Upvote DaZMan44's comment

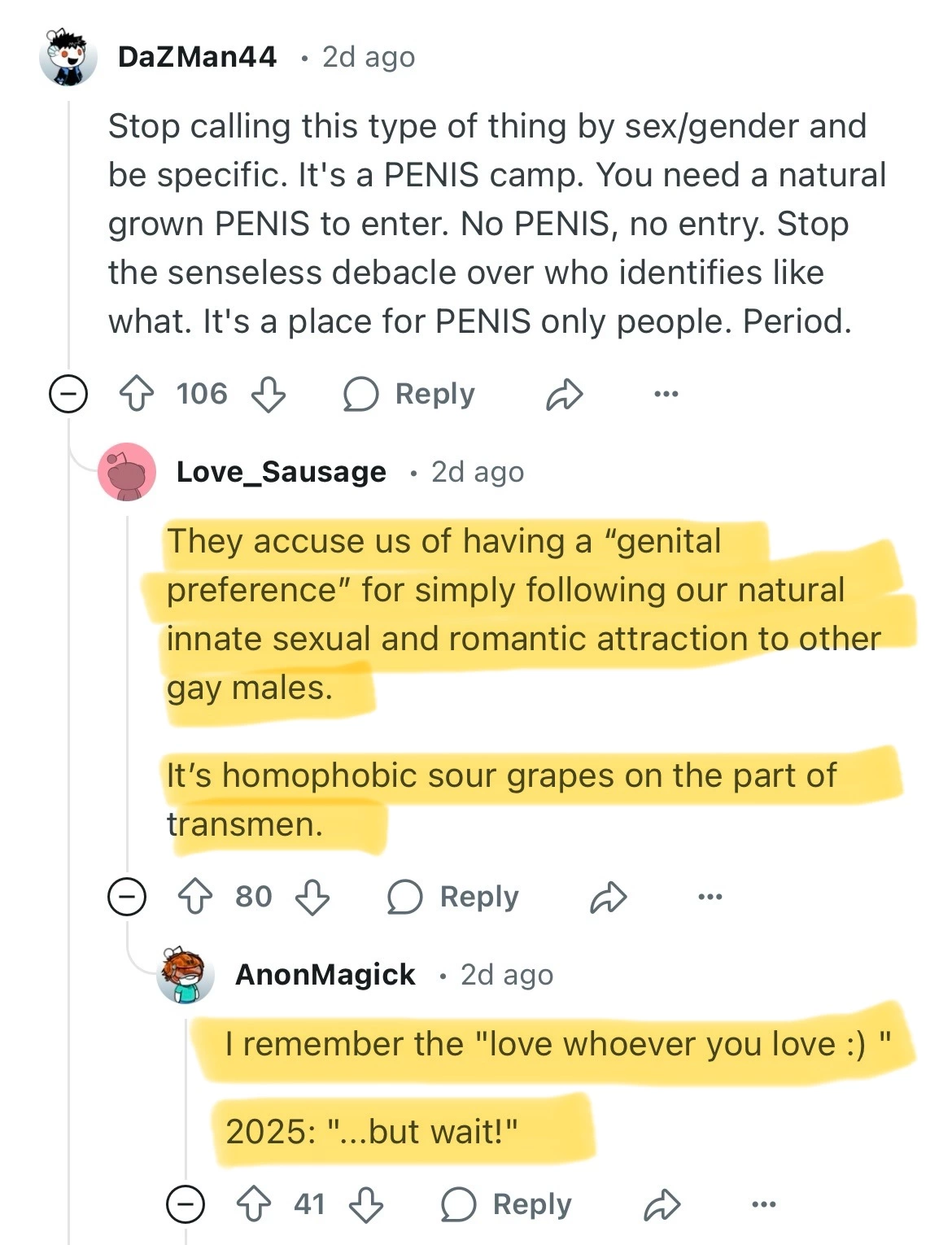pyautogui.click(x=136, y=395)
